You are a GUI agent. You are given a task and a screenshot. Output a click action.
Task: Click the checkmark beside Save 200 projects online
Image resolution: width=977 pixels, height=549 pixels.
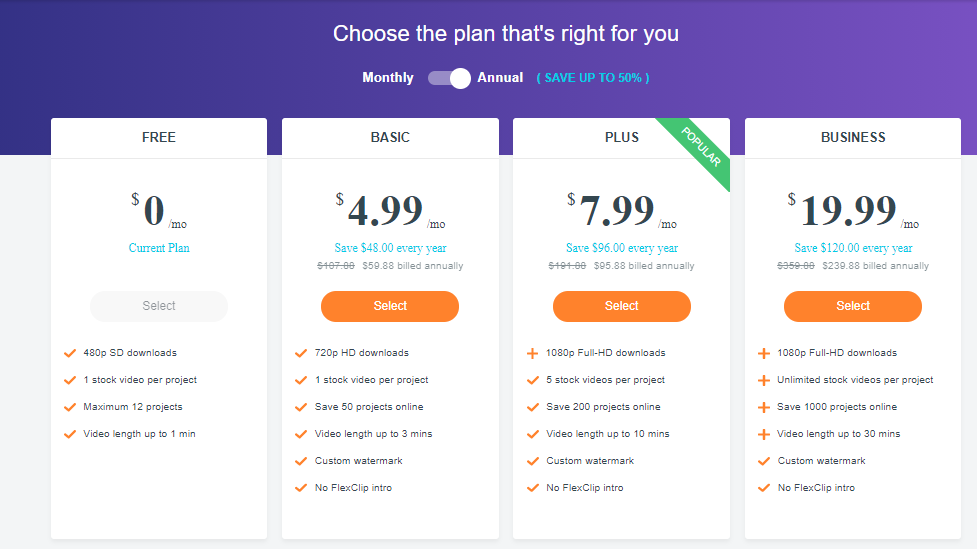[532, 408]
